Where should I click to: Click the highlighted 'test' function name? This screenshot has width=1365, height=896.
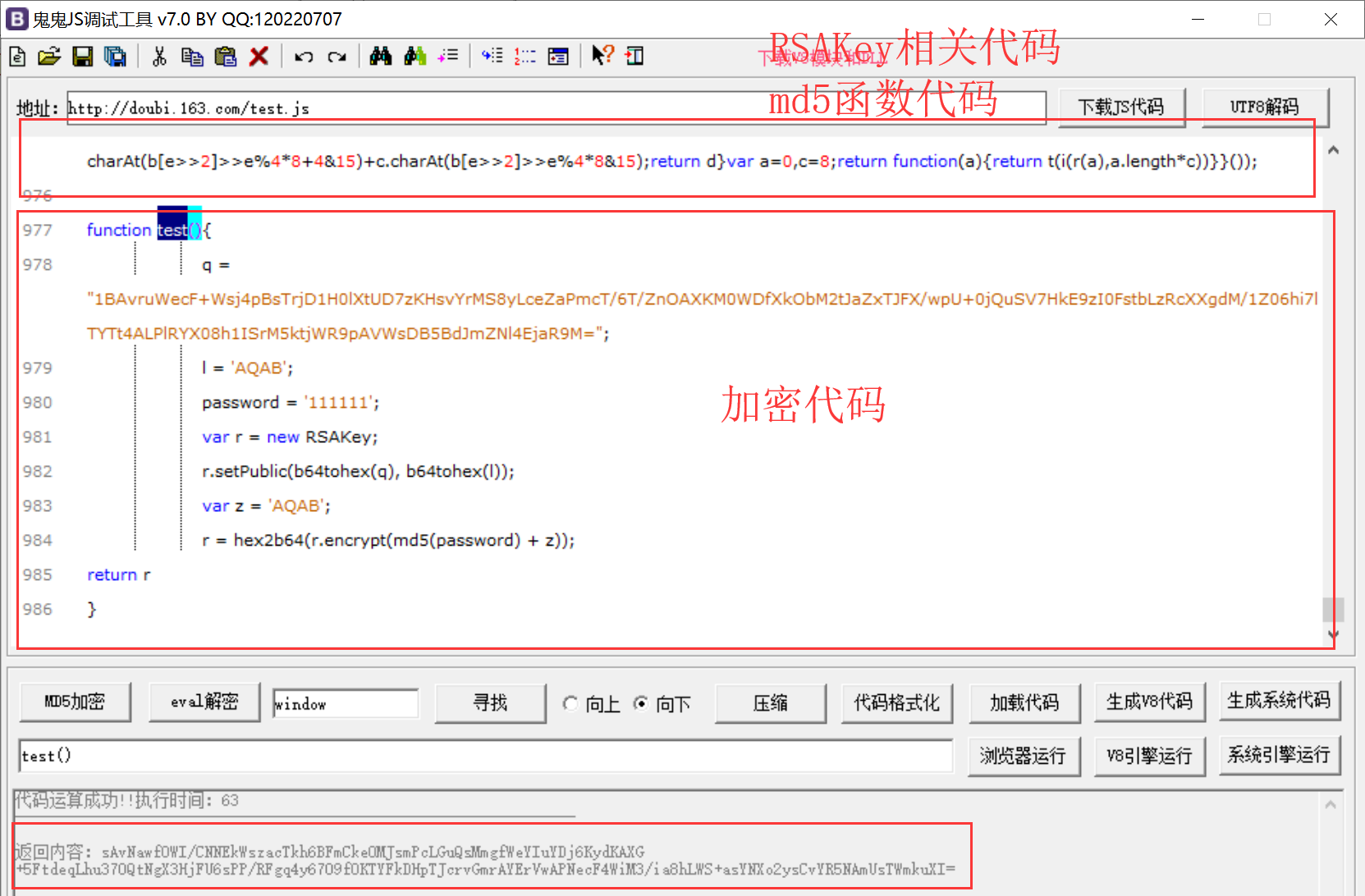(172, 231)
